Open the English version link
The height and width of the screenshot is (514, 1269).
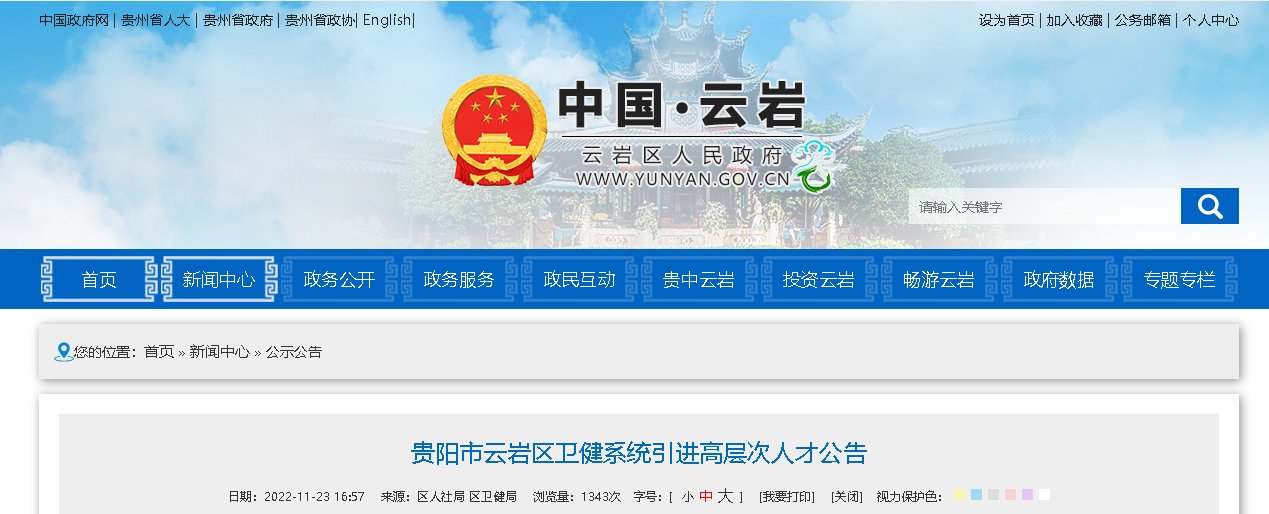tap(387, 20)
